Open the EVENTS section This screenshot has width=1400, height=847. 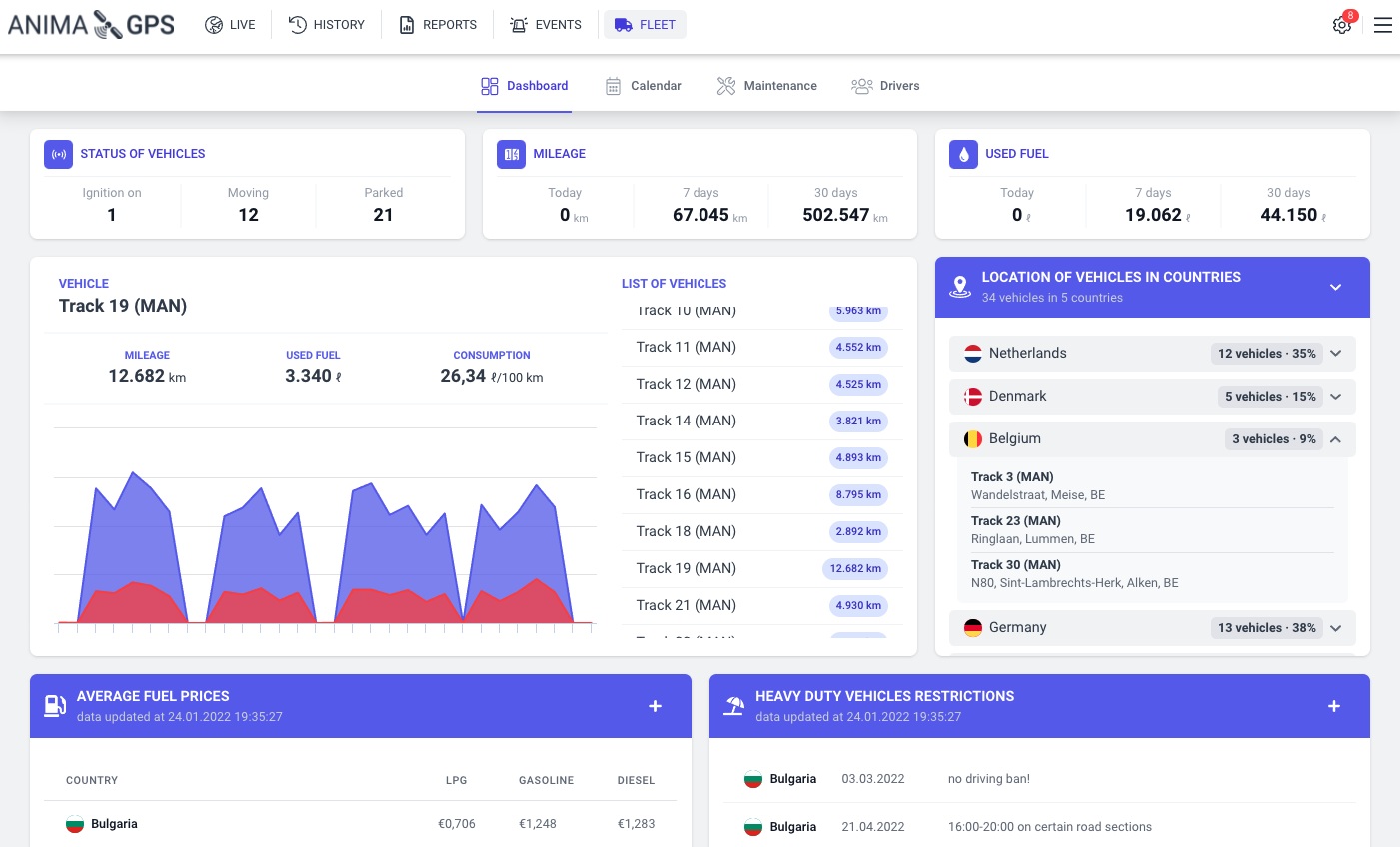coord(545,24)
